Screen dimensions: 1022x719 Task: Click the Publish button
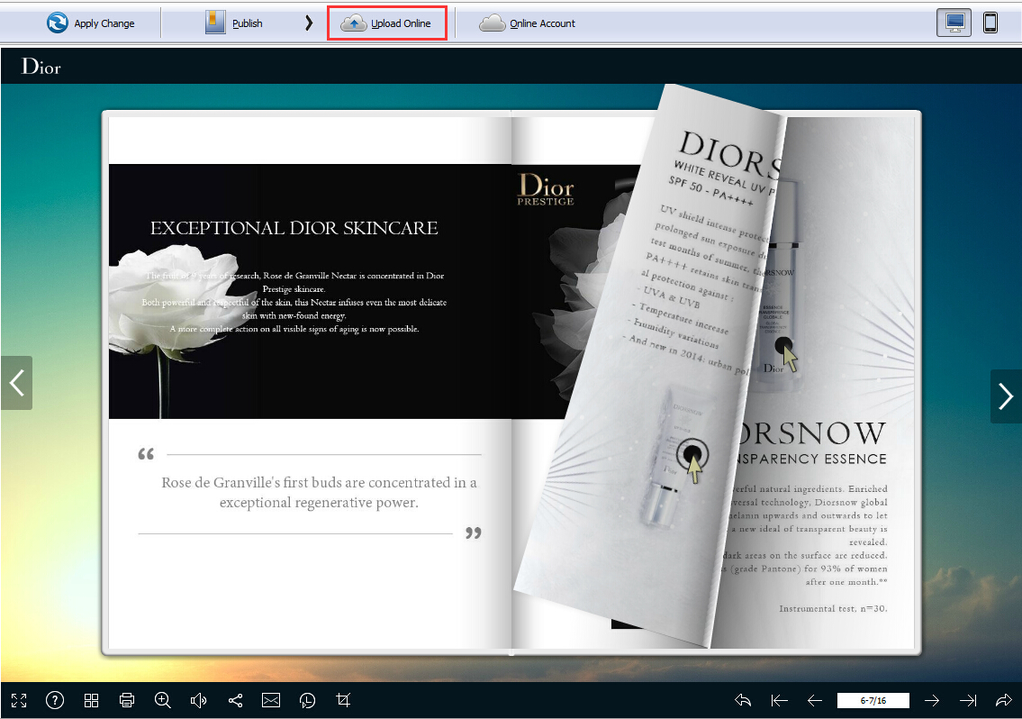pos(233,23)
